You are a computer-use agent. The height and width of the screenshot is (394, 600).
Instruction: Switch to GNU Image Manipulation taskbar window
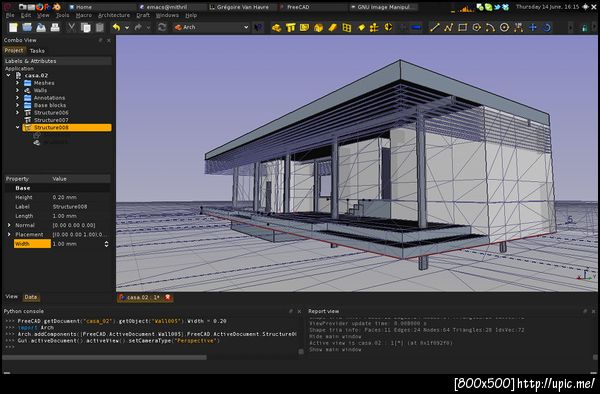coord(383,7)
